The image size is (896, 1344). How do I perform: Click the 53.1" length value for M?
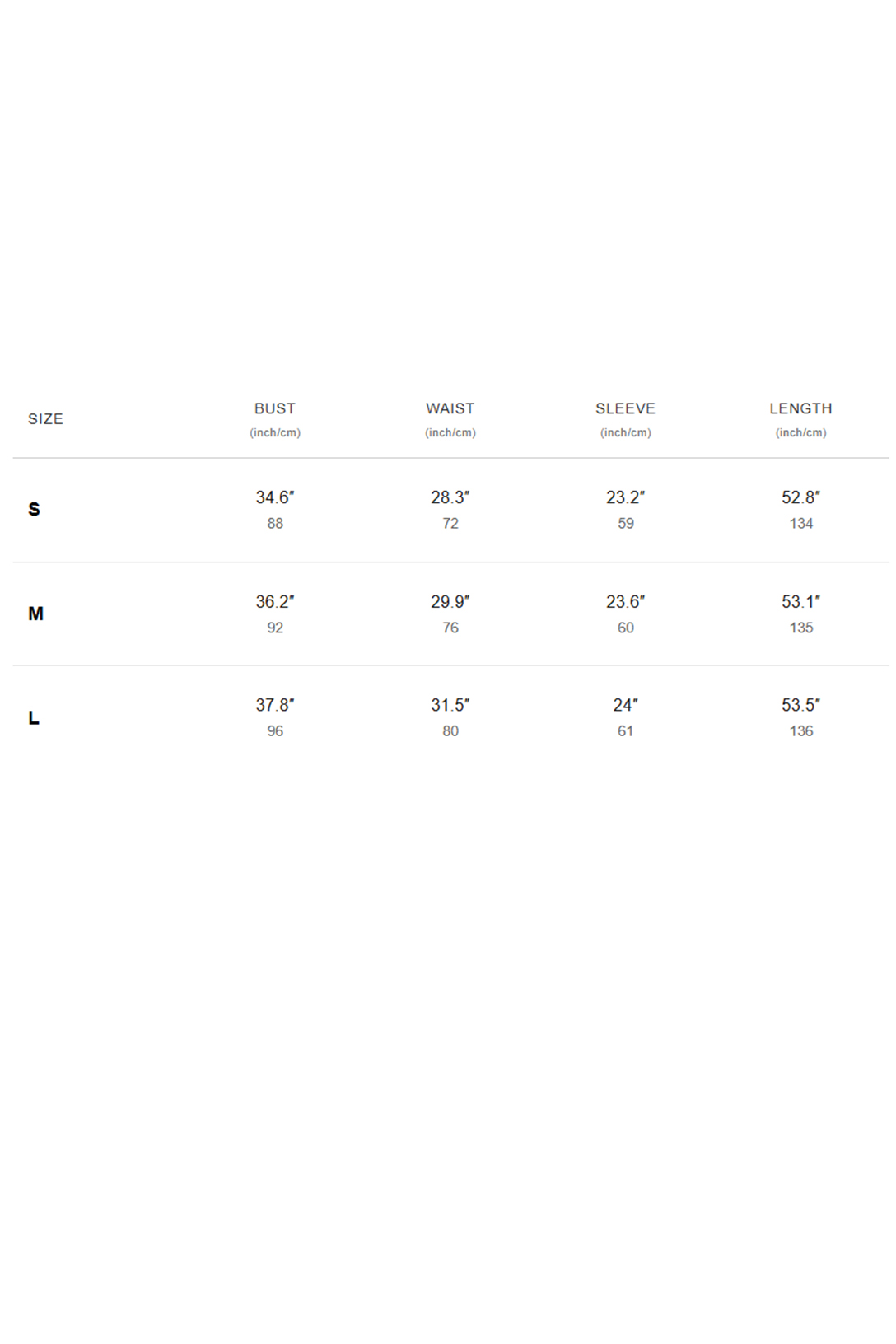pyautogui.click(x=801, y=602)
